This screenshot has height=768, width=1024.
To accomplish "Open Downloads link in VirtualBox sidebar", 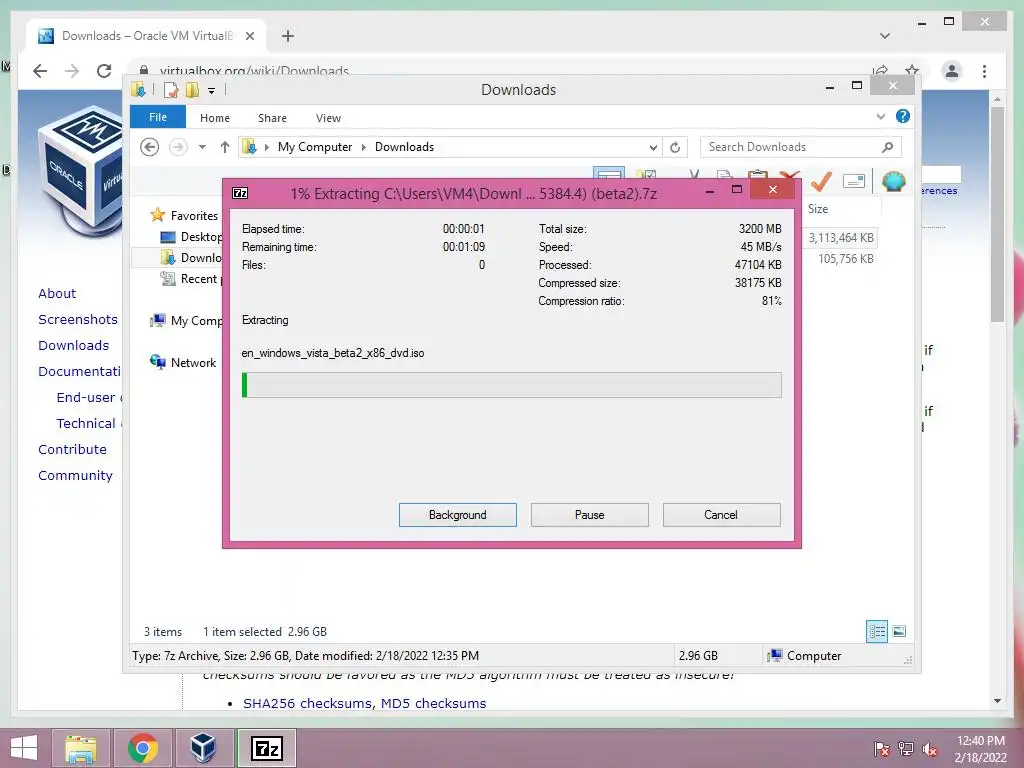I will 73,345.
